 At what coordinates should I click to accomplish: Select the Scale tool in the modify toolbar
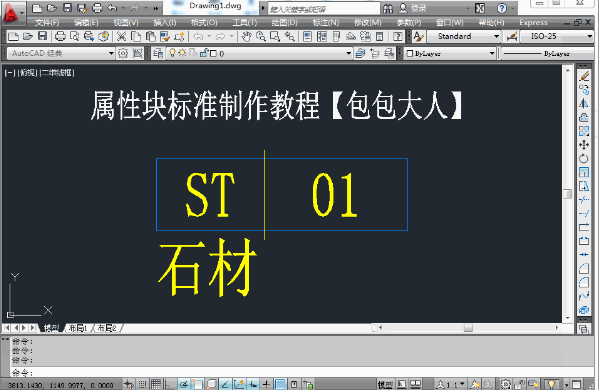584,172
